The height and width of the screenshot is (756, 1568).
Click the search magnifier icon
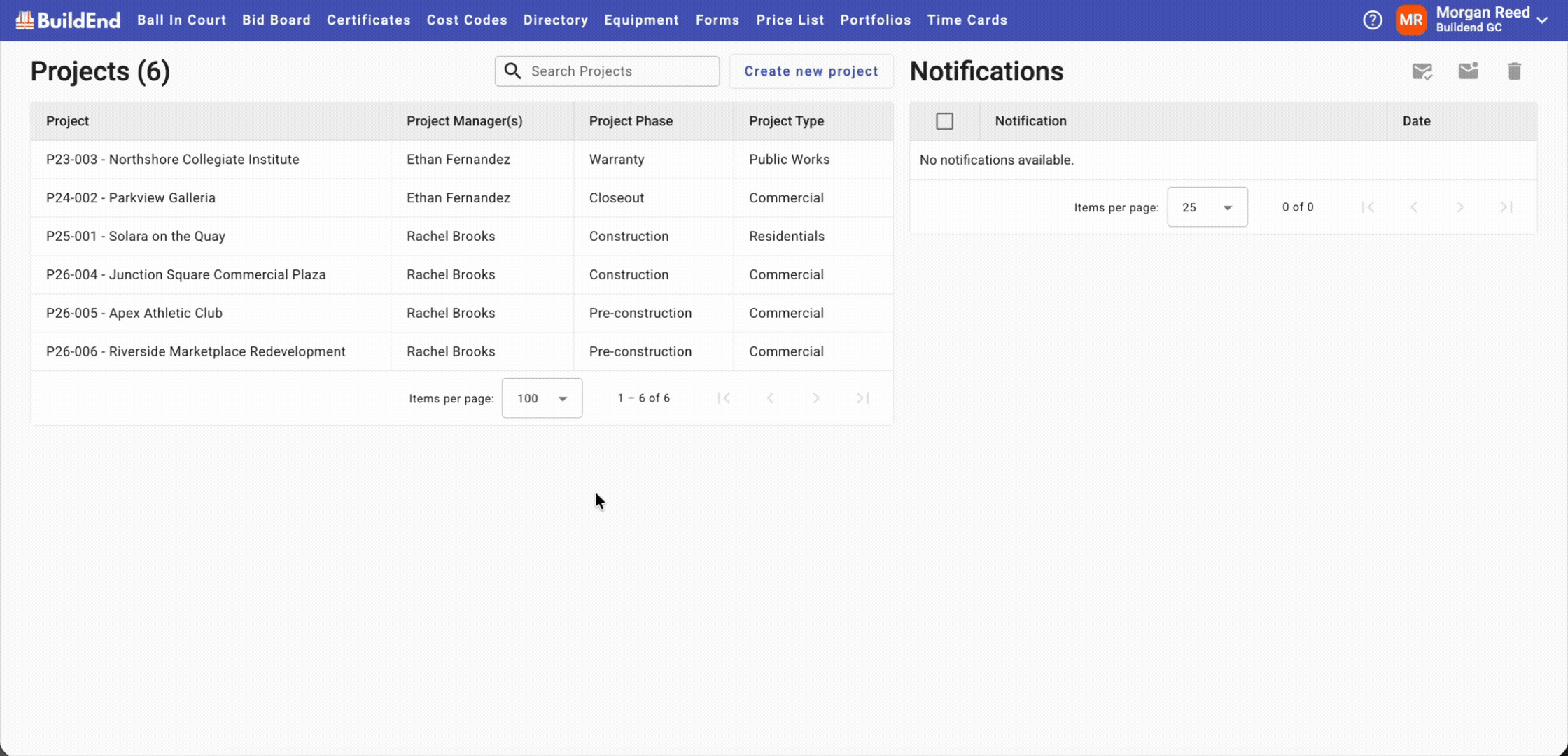tap(513, 71)
